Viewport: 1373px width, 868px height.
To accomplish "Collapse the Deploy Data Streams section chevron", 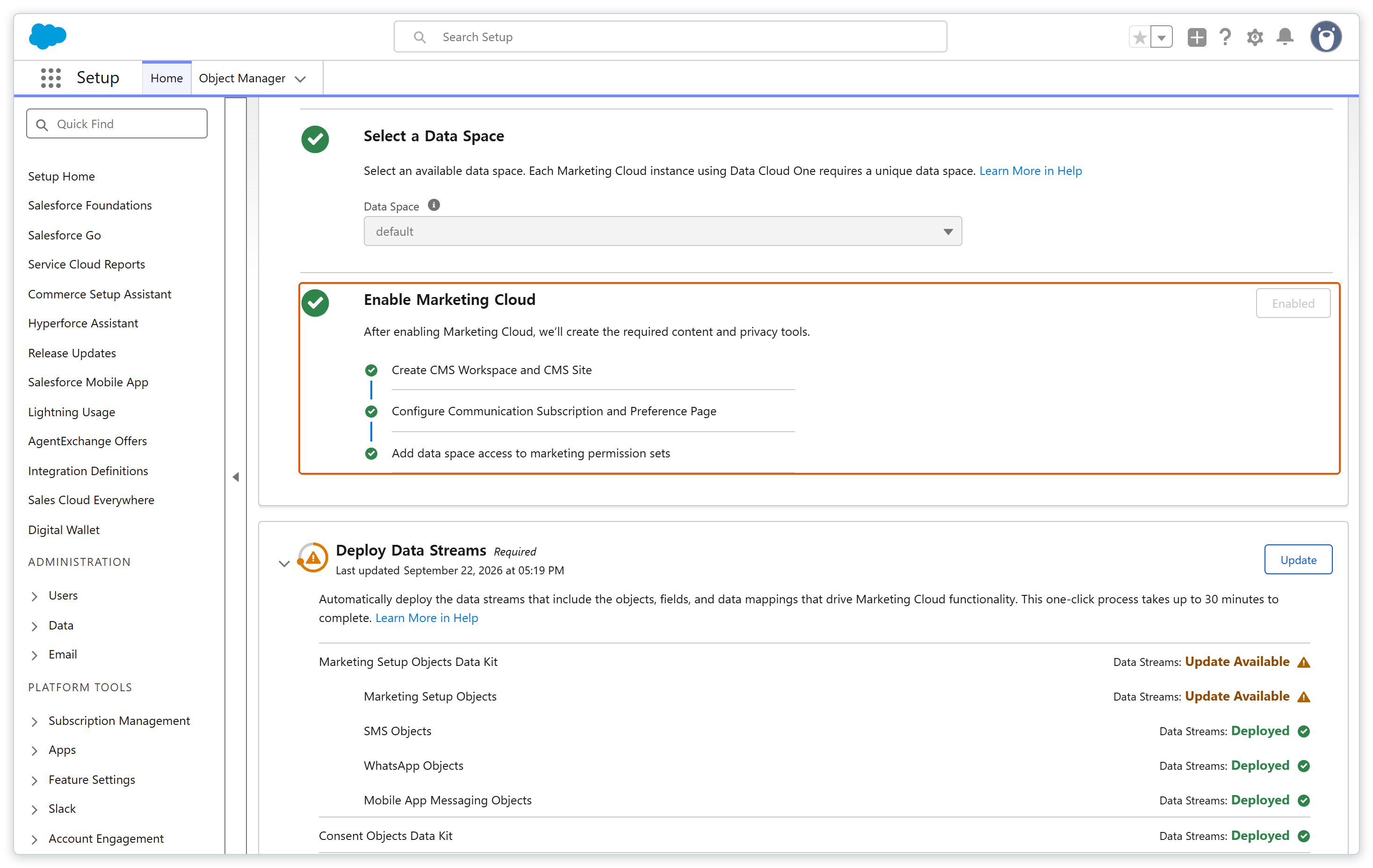I will coord(284,564).
